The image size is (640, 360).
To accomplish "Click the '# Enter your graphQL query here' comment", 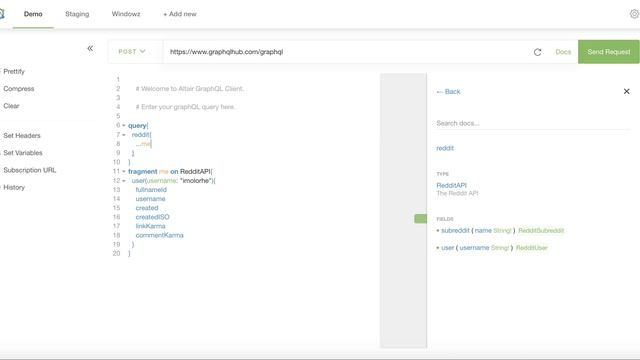I will tap(185, 107).
